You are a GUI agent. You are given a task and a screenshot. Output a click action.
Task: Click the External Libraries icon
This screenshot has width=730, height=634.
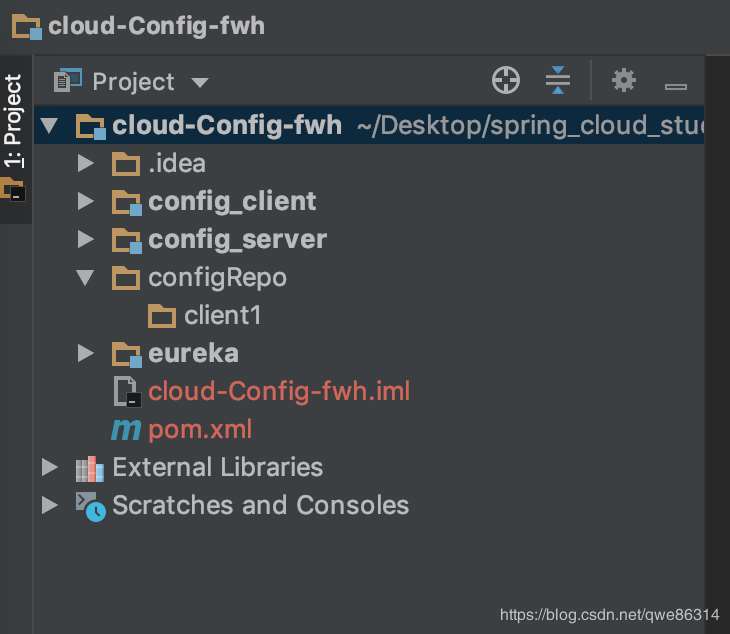click(90, 468)
